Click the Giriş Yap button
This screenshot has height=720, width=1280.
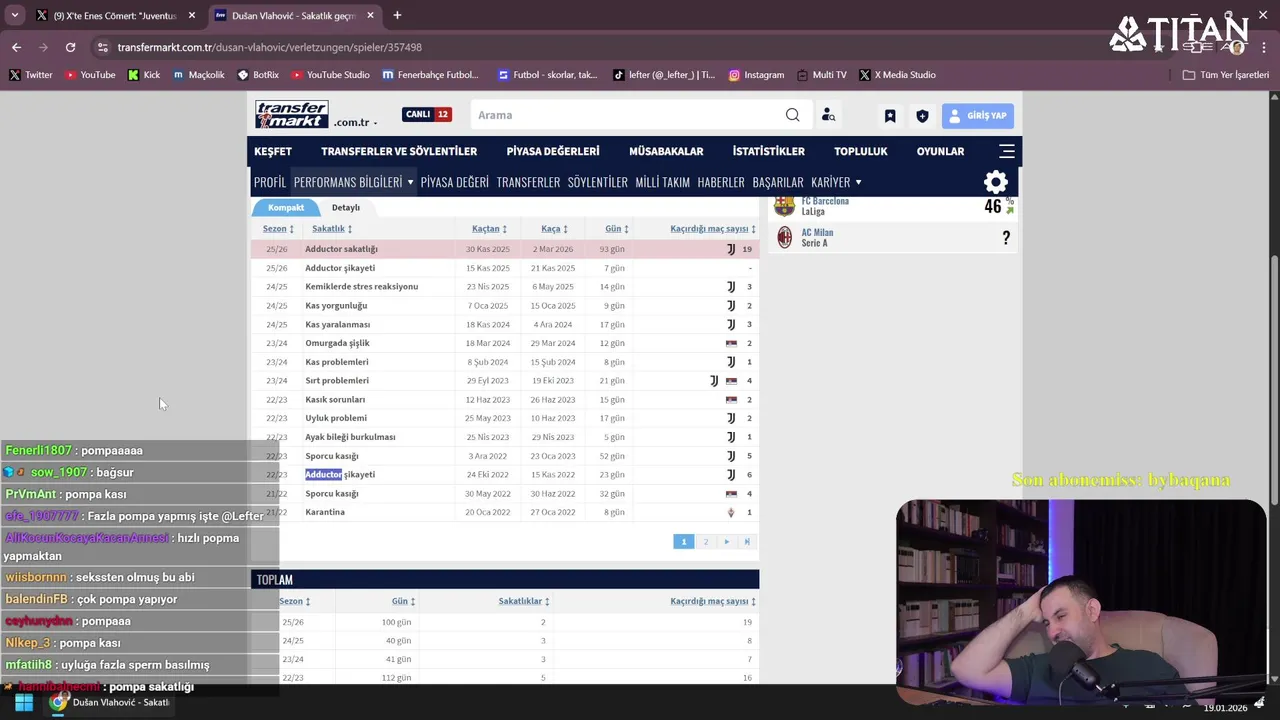coord(978,116)
